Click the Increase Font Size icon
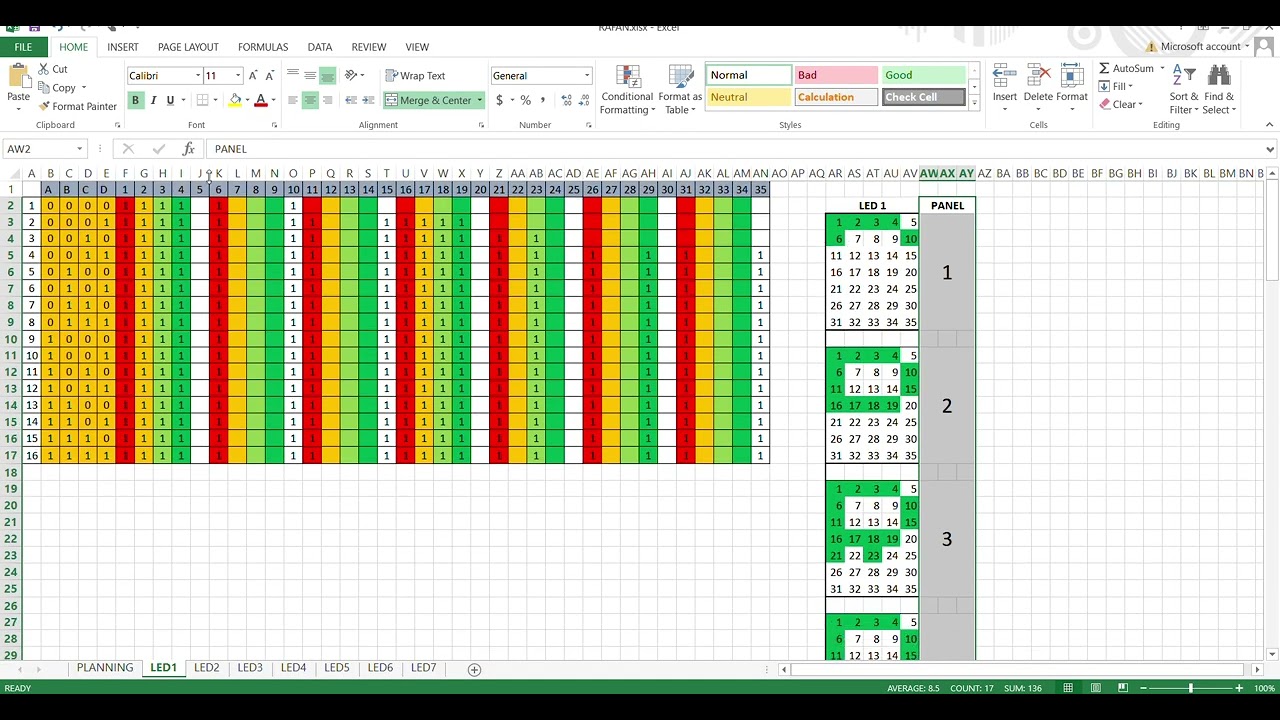 (x=253, y=75)
